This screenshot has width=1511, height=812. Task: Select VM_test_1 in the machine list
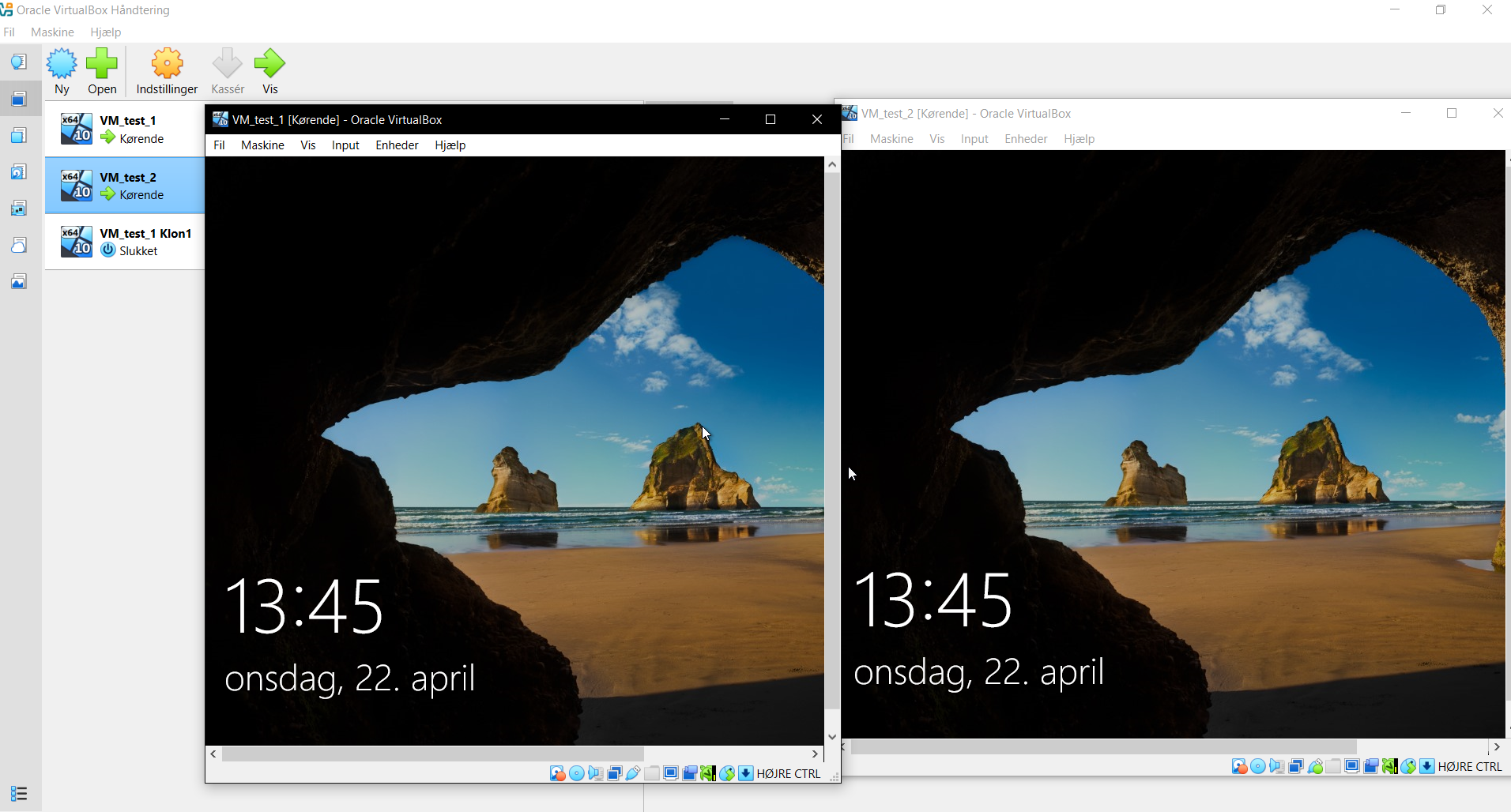125,130
